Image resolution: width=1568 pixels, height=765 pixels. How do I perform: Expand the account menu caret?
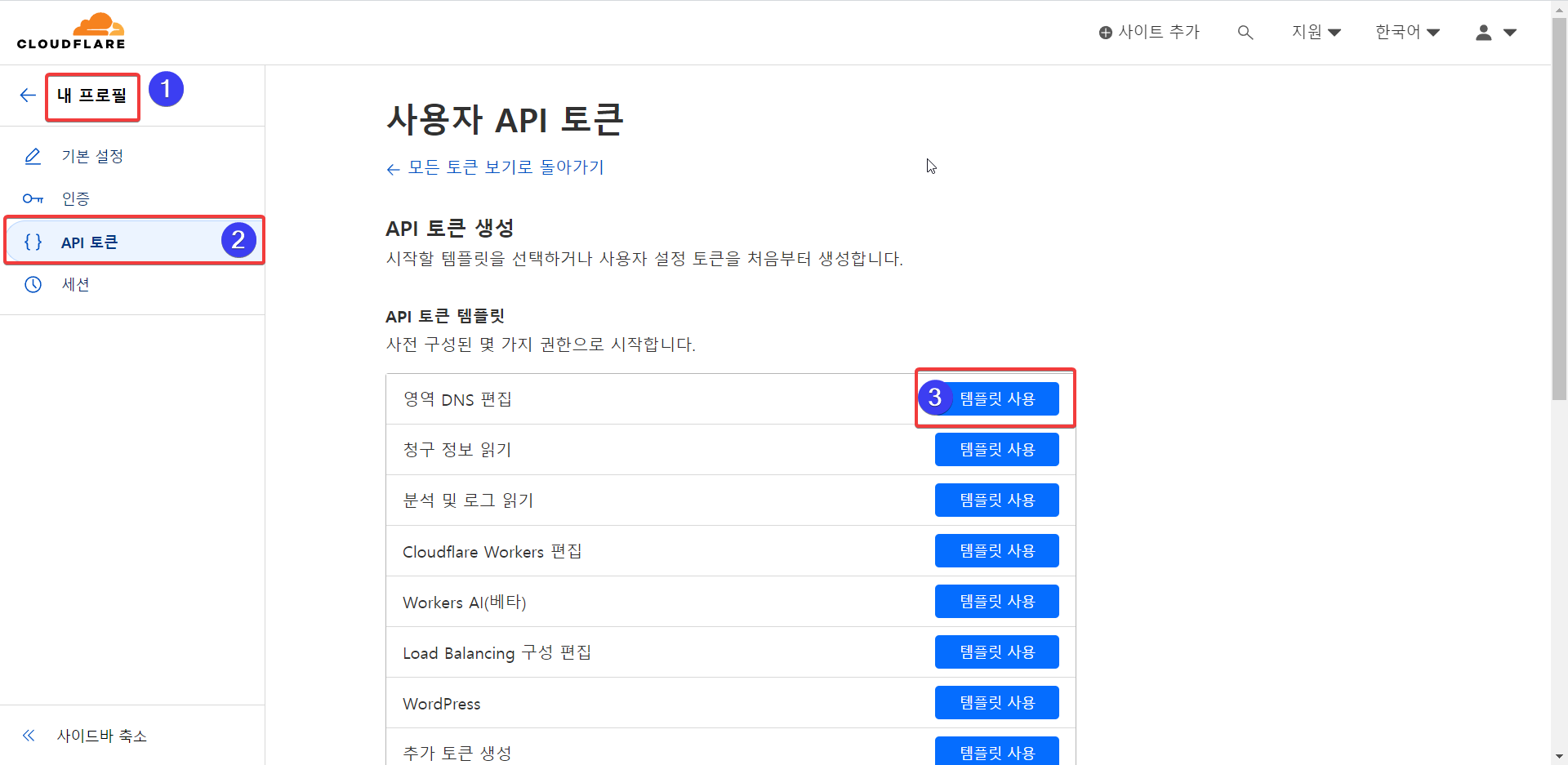[x=1510, y=33]
